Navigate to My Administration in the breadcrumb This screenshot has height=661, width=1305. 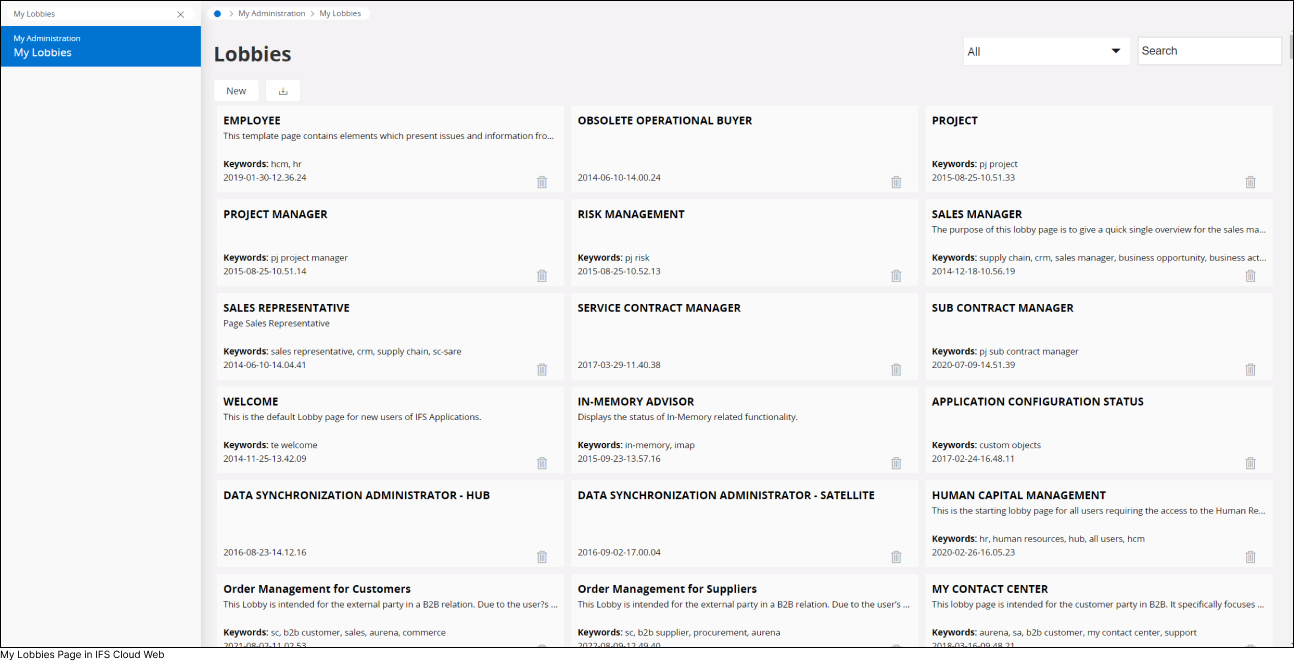click(273, 13)
